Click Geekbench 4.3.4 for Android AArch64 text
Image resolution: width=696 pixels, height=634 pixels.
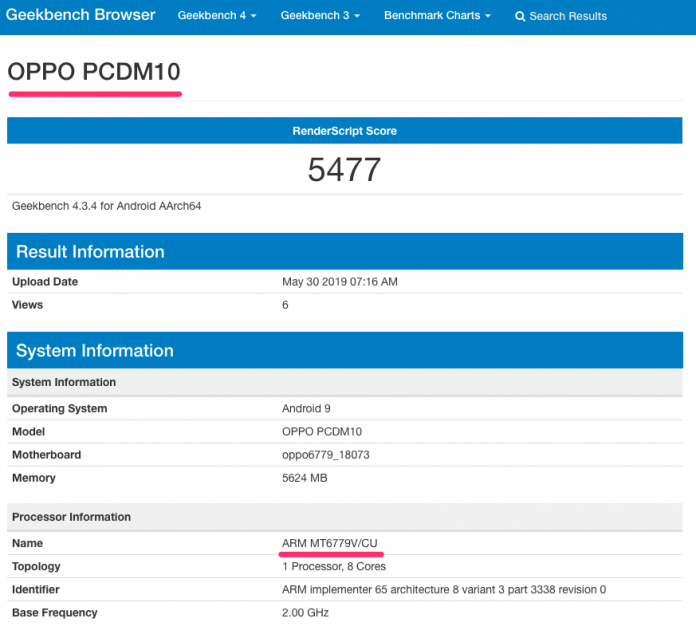pos(107,206)
